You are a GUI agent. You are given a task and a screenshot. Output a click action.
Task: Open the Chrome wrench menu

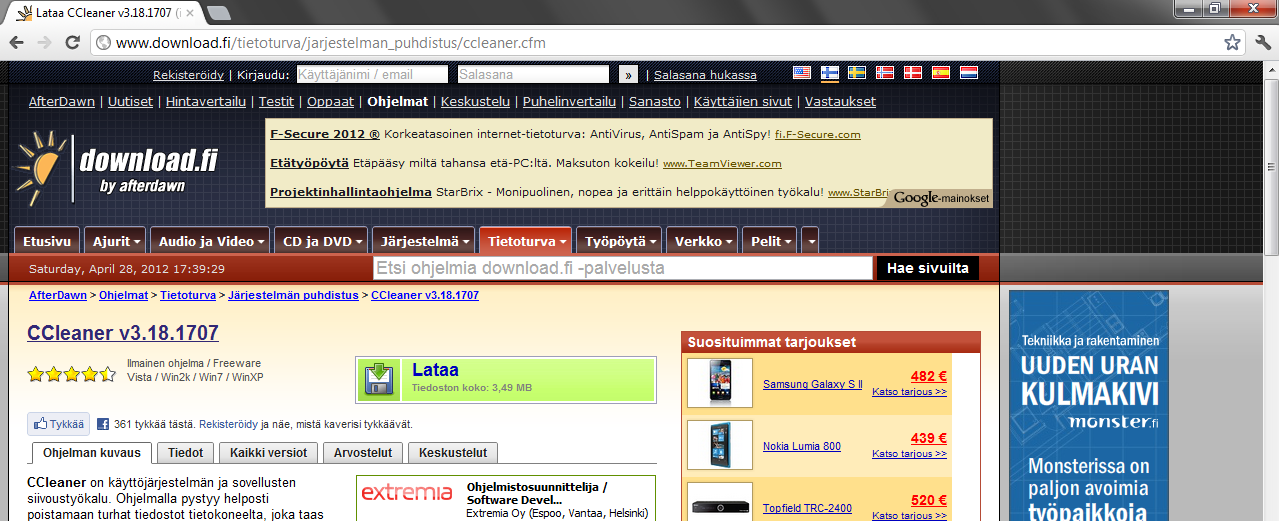click(x=1262, y=43)
